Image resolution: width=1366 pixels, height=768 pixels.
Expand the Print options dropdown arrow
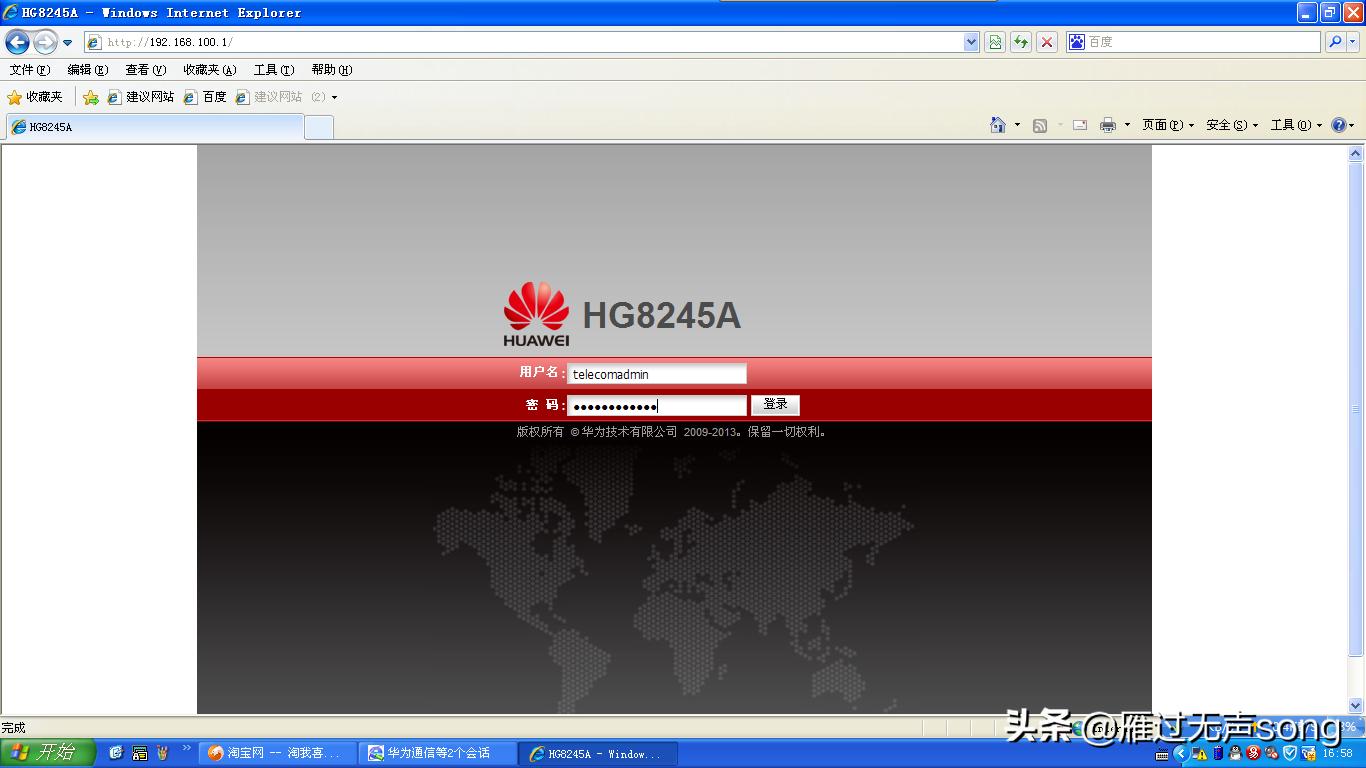tap(1127, 125)
